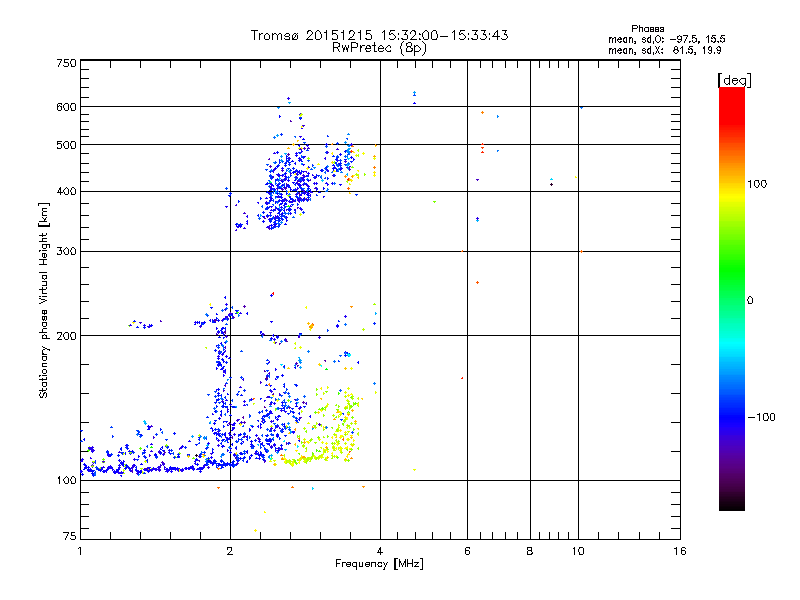The height and width of the screenshot is (600, 800).
Task: Click x-axis tick label '4'
Action: (380, 551)
